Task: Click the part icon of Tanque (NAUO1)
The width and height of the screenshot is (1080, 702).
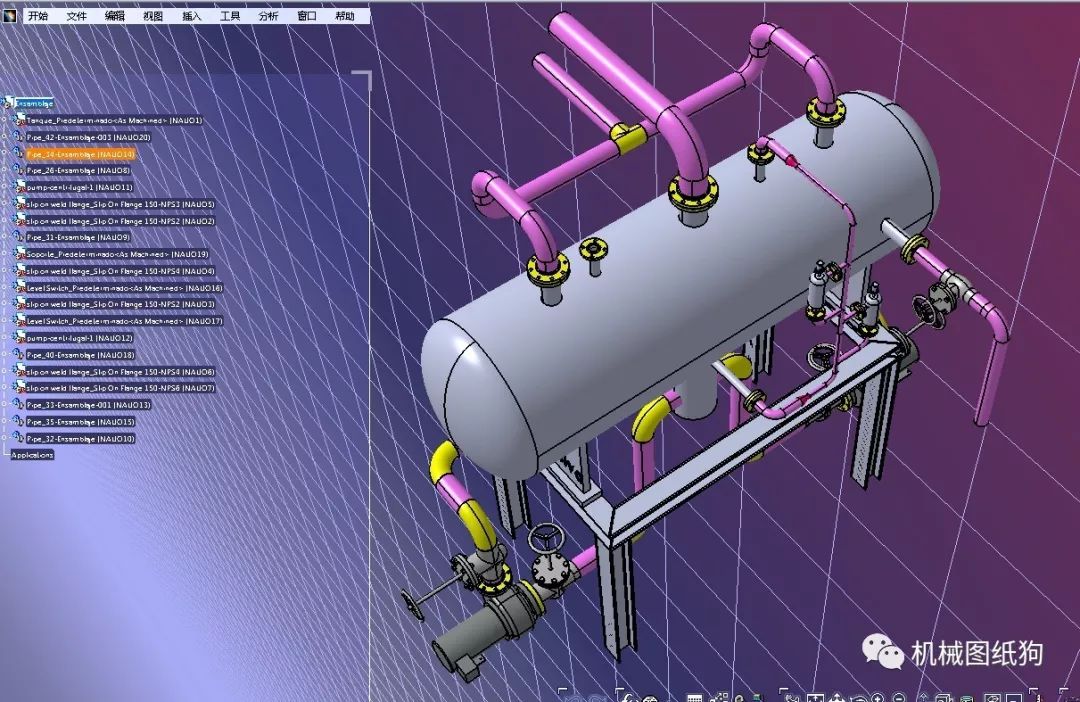Action: pyautogui.click(x=19, y=121)
